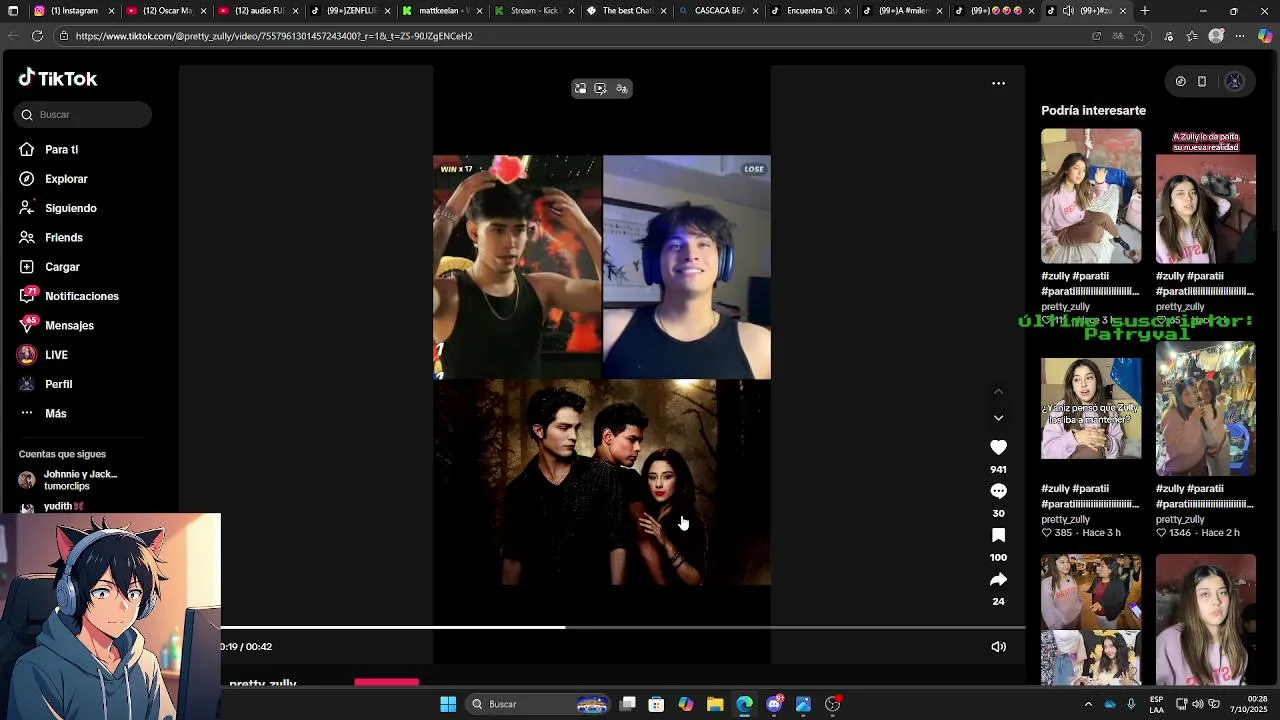This screenshot has width=1280, height=720.
Task: Open Copilot in the browser toolbar
Action: 1265,36
